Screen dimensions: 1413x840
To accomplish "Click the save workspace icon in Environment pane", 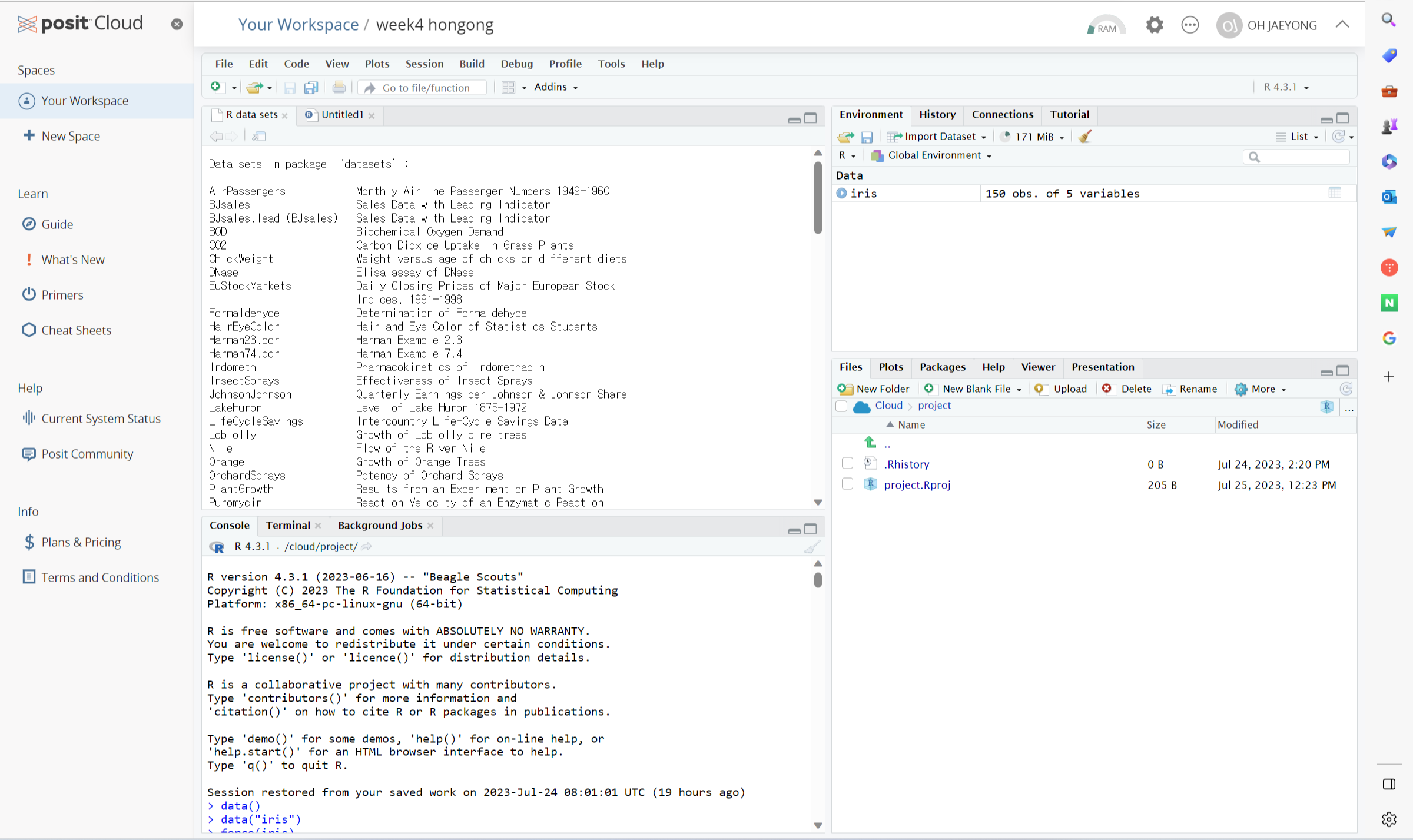I will pyautogui.click(x=866, y=137).
